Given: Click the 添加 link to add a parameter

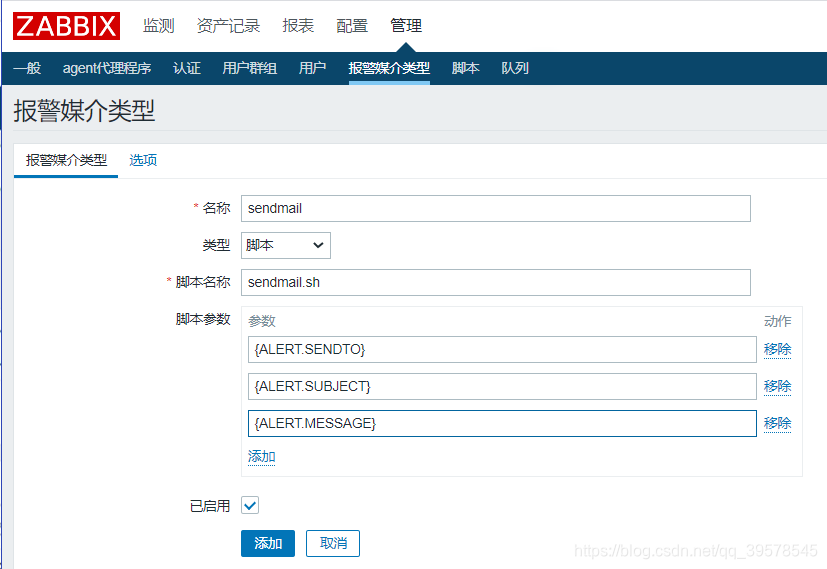Looking at the screenshot, I should coord(262,456).
